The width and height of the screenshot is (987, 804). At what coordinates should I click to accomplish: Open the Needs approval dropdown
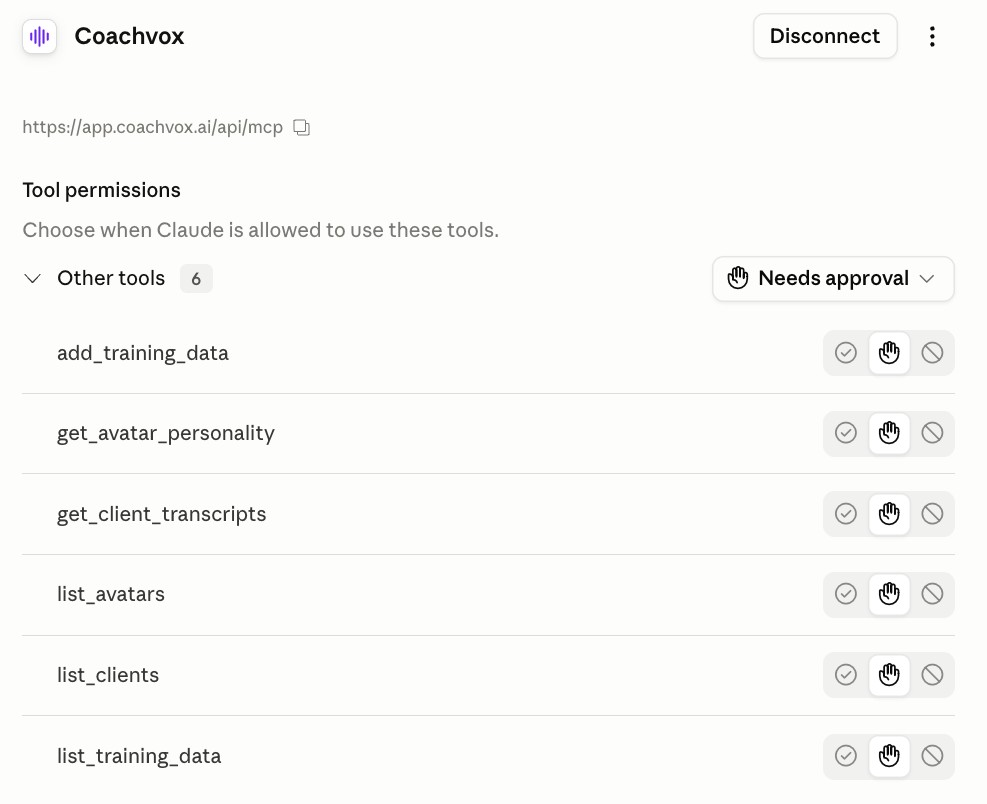[x=833, y=278]
